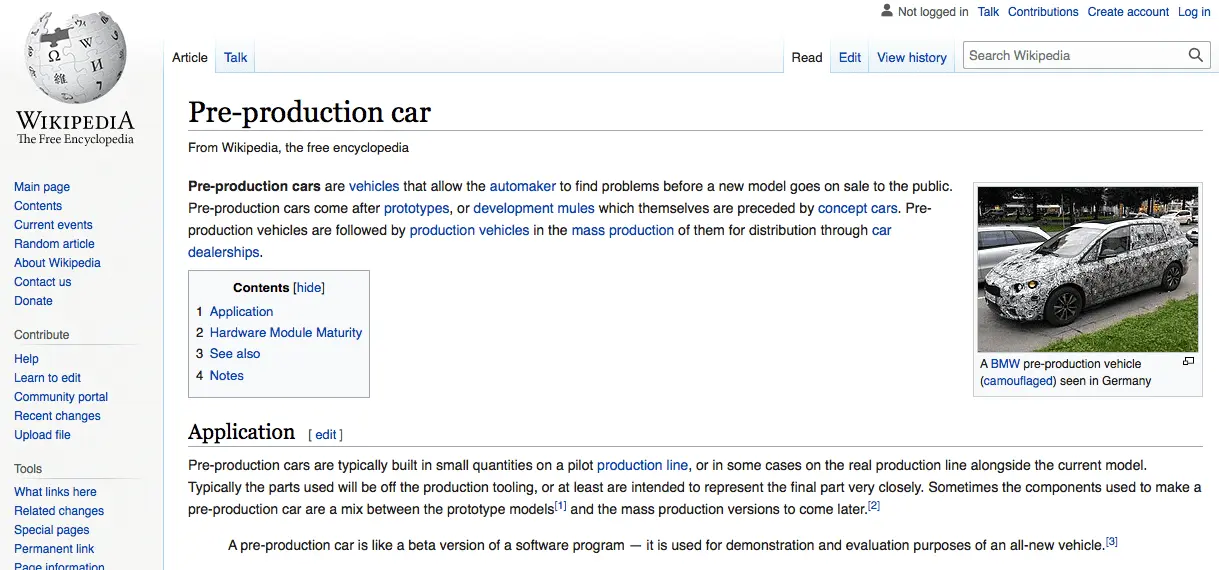The width and height of the screenshot is (1219, 570).
Task: Open footnote reference 3
Action: [x=1111, y=542]
